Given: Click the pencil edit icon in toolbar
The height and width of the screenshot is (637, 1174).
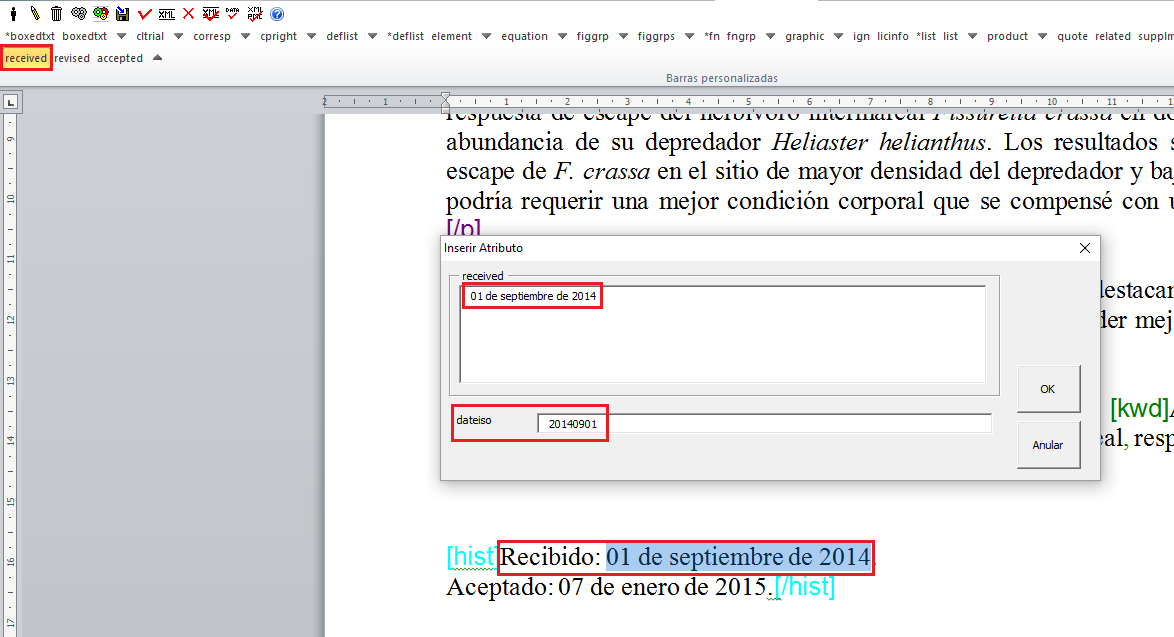Looking at the screenshot, I should pyautogui.click(x=35, y=14).
